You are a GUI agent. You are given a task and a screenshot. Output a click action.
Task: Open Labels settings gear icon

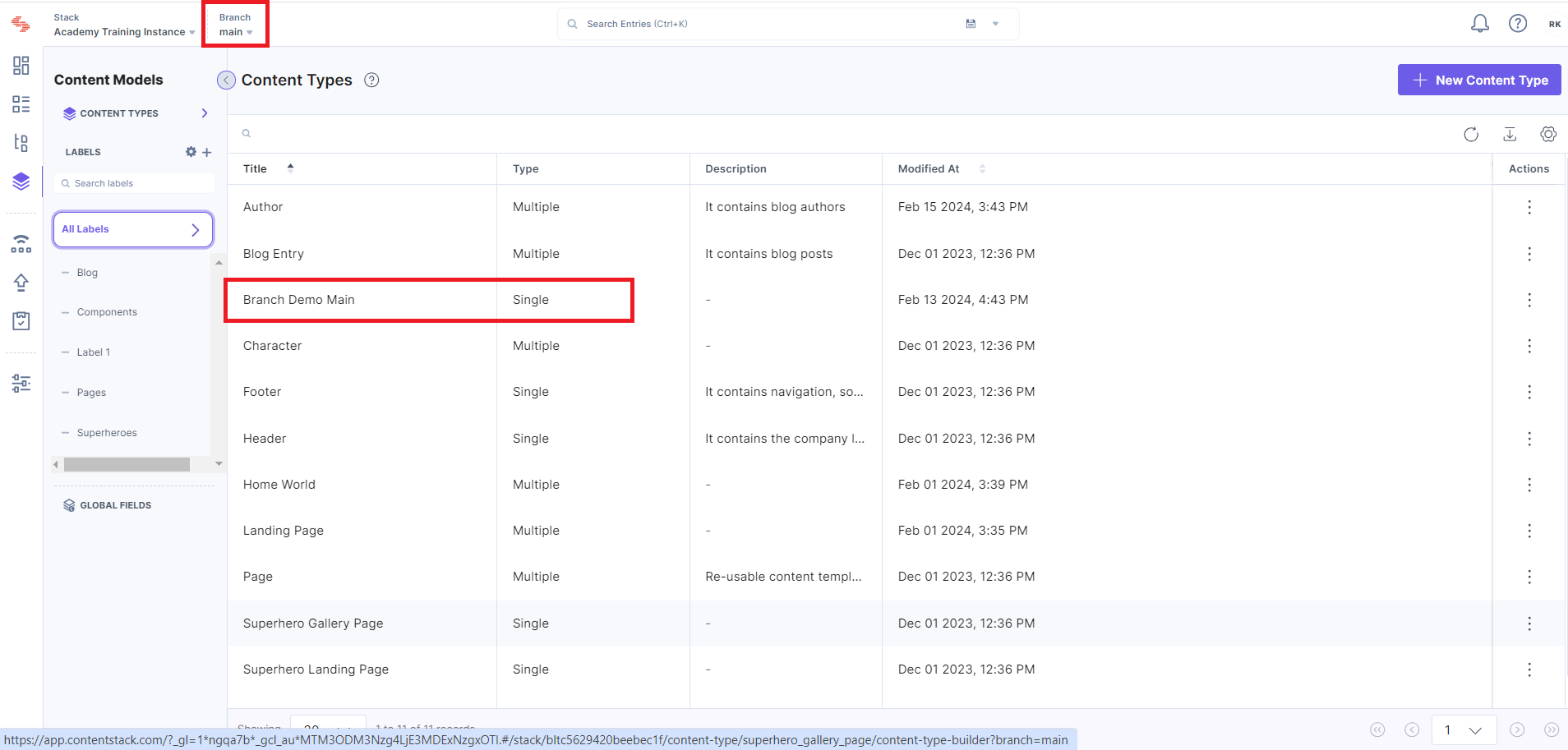pos(191,152)
